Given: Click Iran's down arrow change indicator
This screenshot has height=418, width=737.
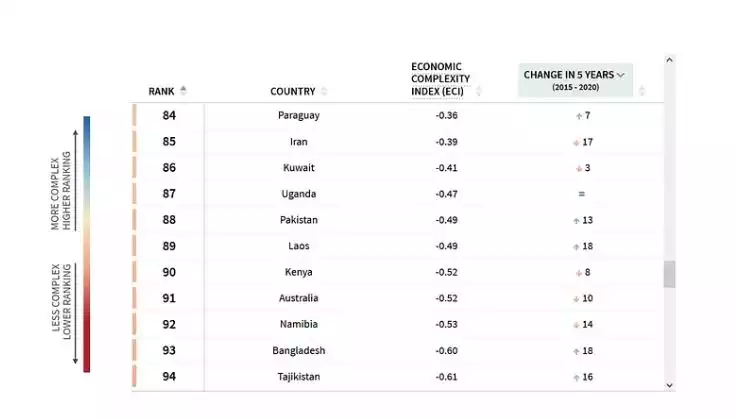Looking at the screenshot, I should (576, 142).
